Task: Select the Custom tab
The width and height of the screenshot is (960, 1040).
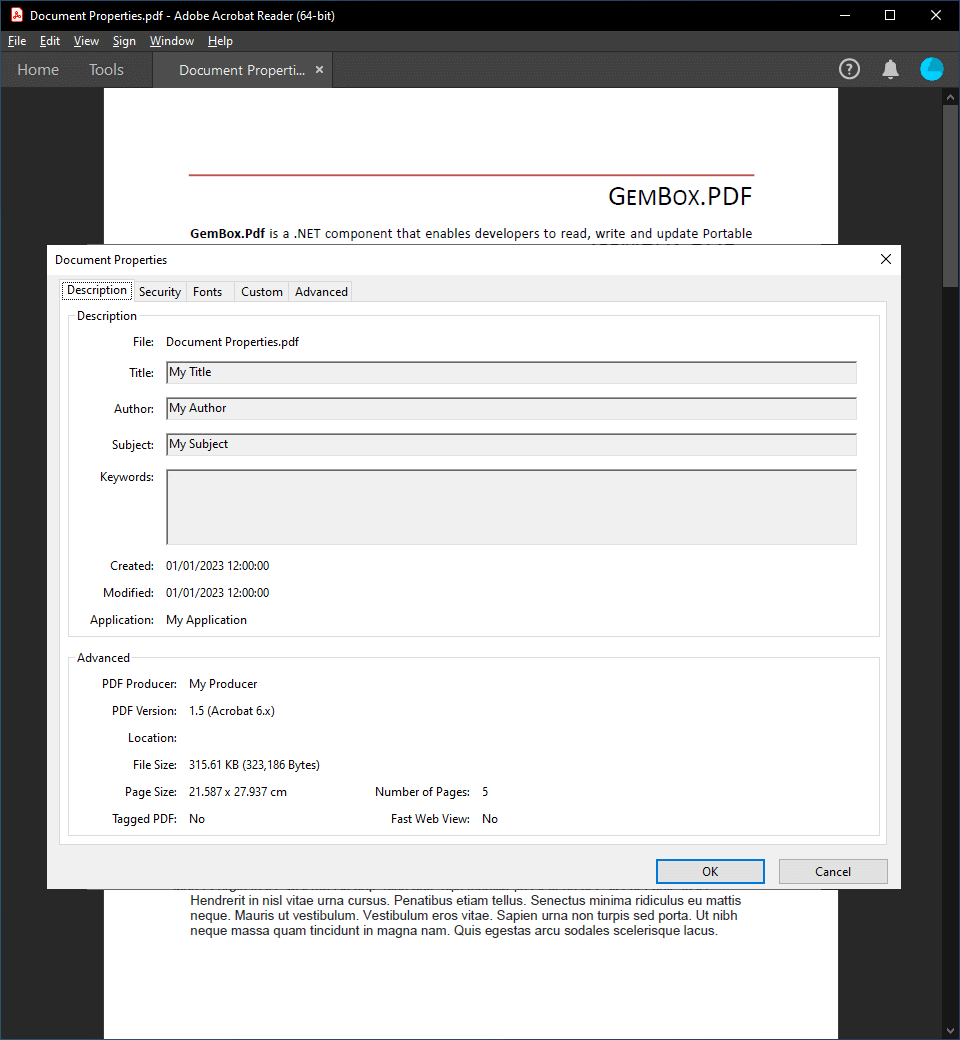Action: (262, 292)
